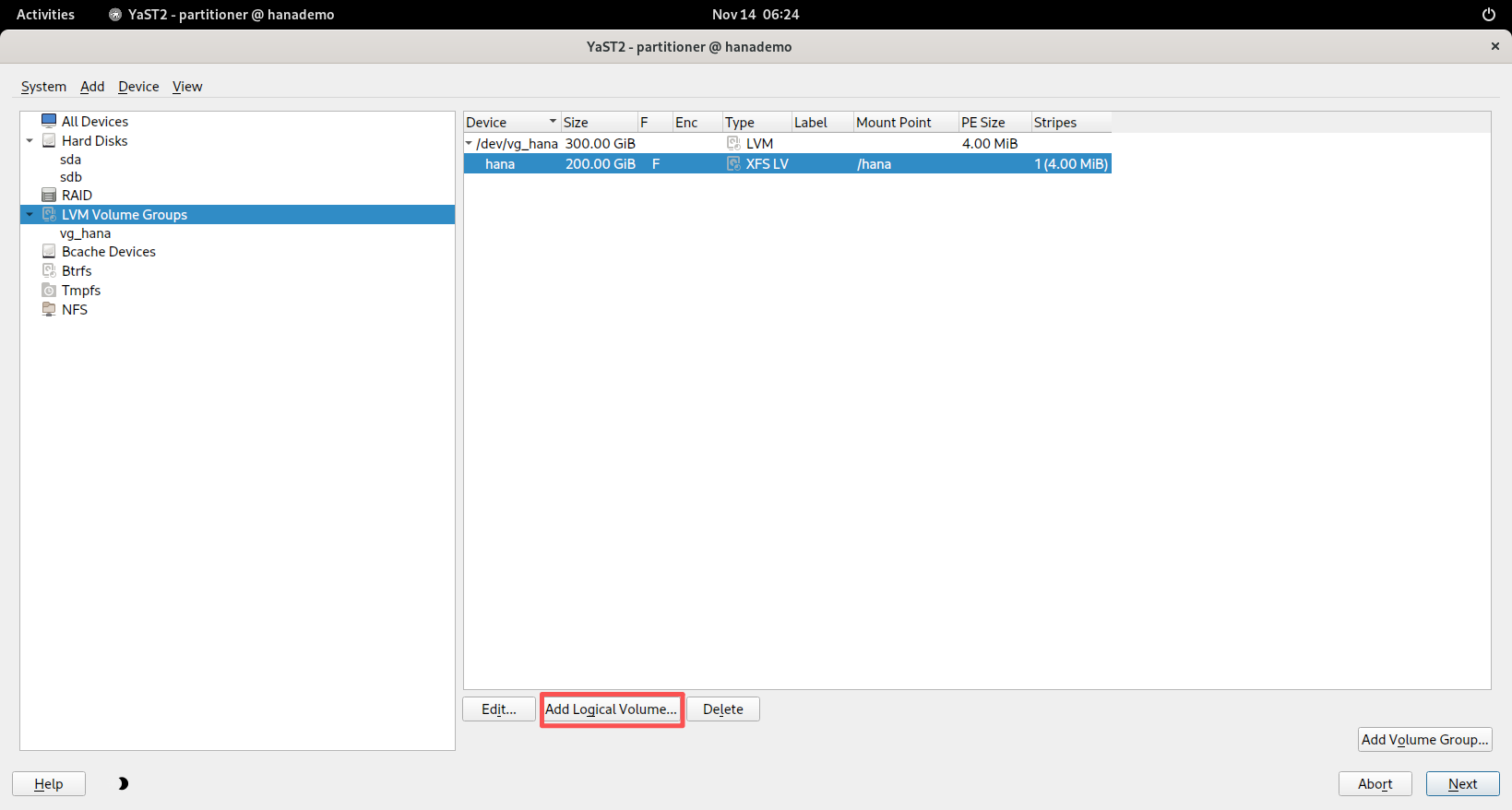Click the NFS folder icon
Screen dimensions: 1512x810
tap(49, 309)
